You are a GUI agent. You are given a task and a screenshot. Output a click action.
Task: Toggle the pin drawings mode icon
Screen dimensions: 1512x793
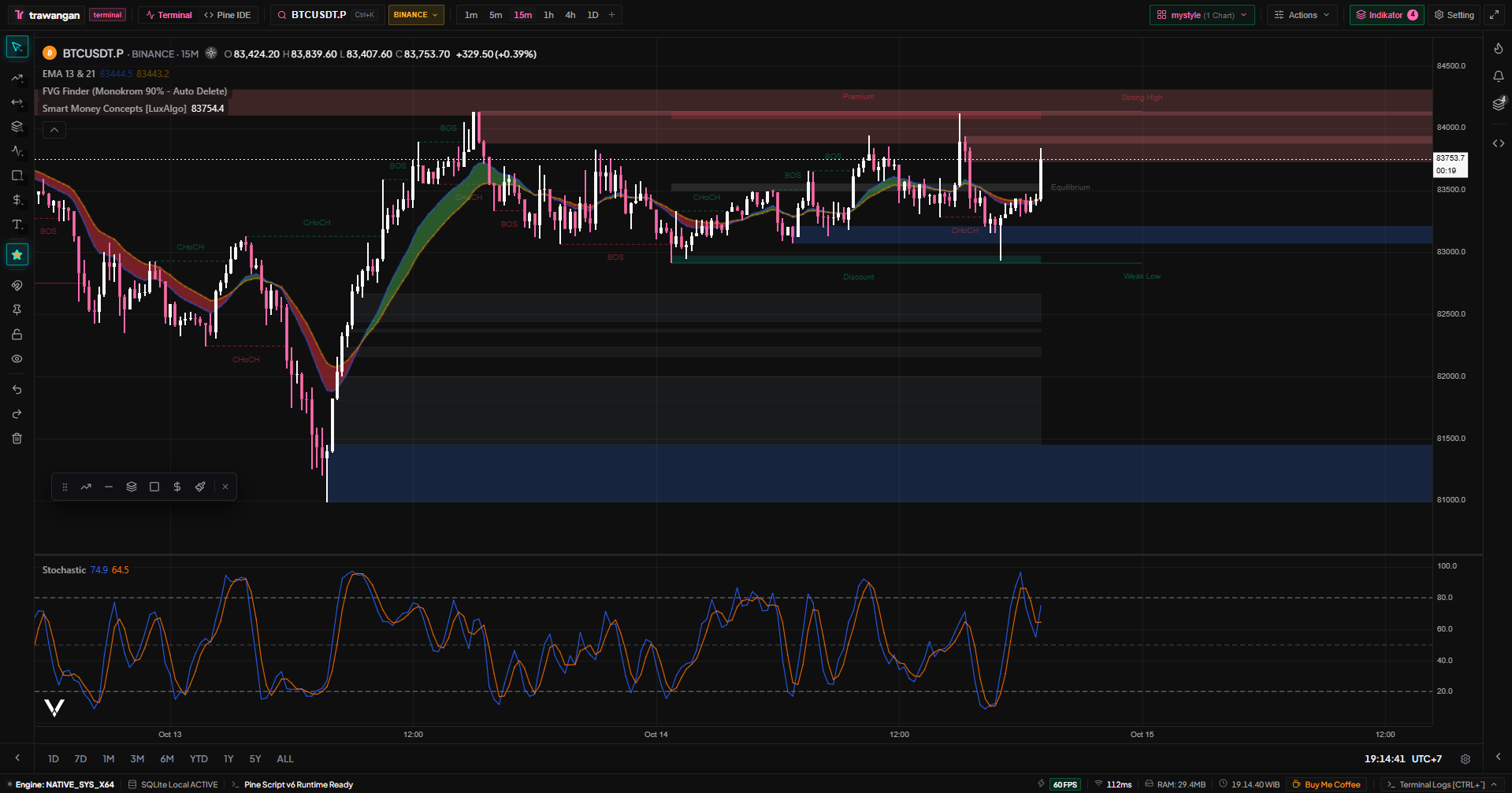(x=17, y=310)
